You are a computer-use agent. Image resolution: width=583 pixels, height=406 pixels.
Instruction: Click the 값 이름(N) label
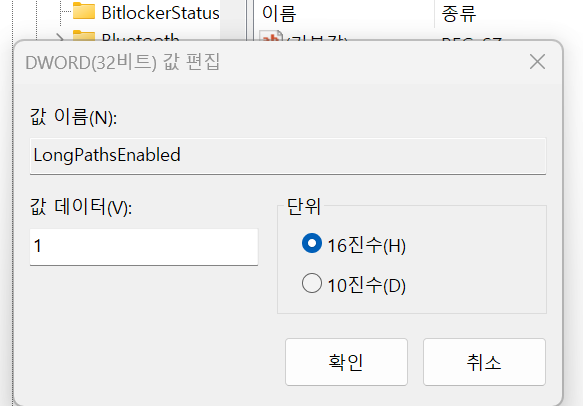point(74,117)
